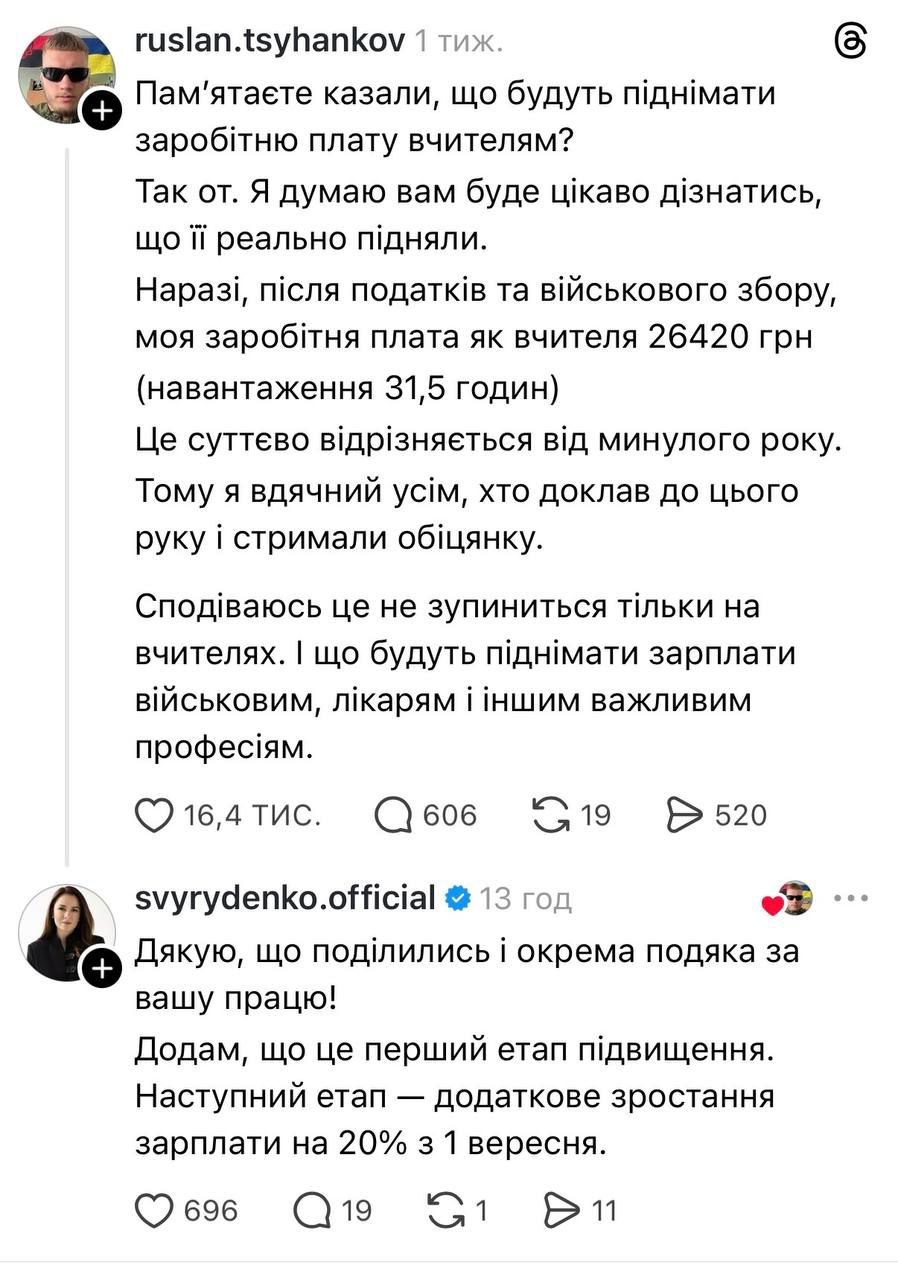
Task: Open comments on the teacher salary post
Action: click(394, 816)
